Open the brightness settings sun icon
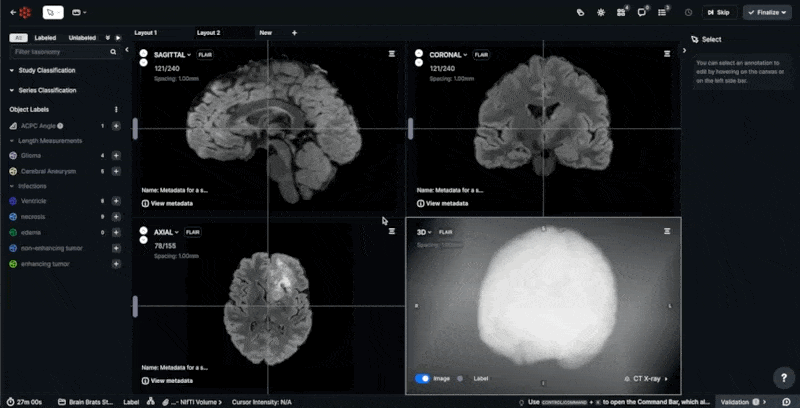Screen dimensions: 800x408 (x=601, y=13)
